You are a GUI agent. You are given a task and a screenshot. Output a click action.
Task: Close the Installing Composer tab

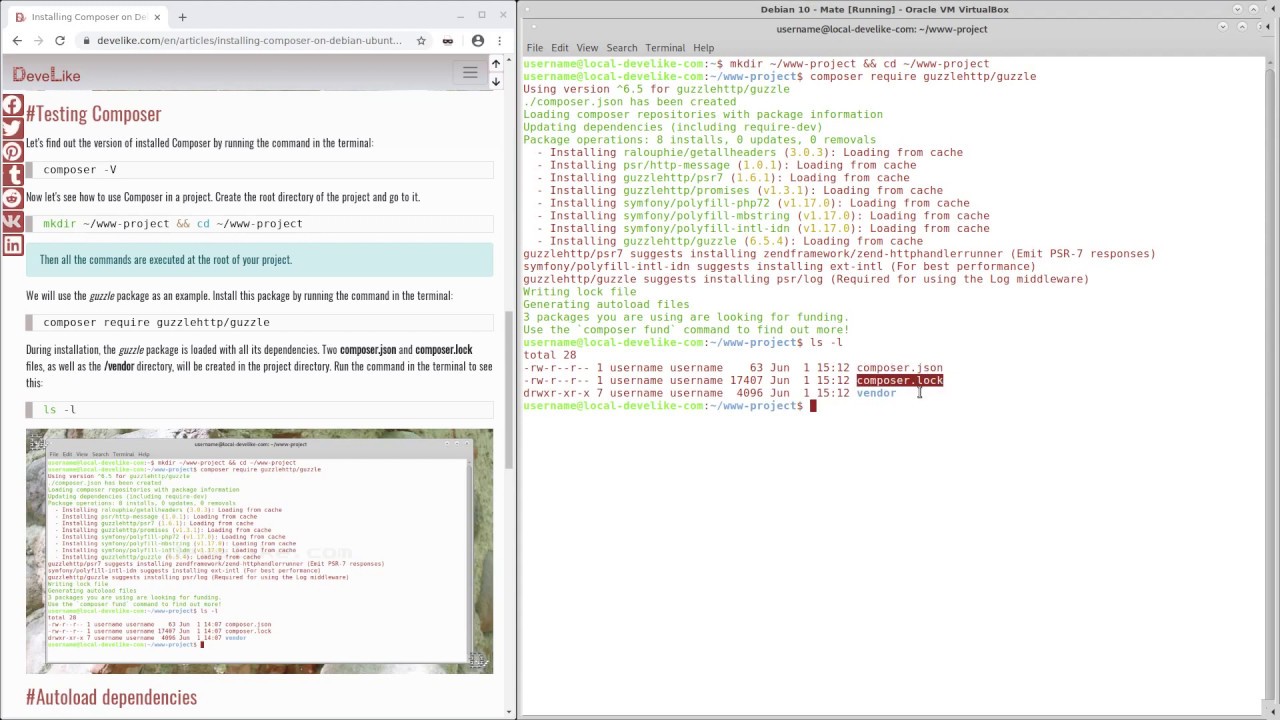[x=157, y=17]
